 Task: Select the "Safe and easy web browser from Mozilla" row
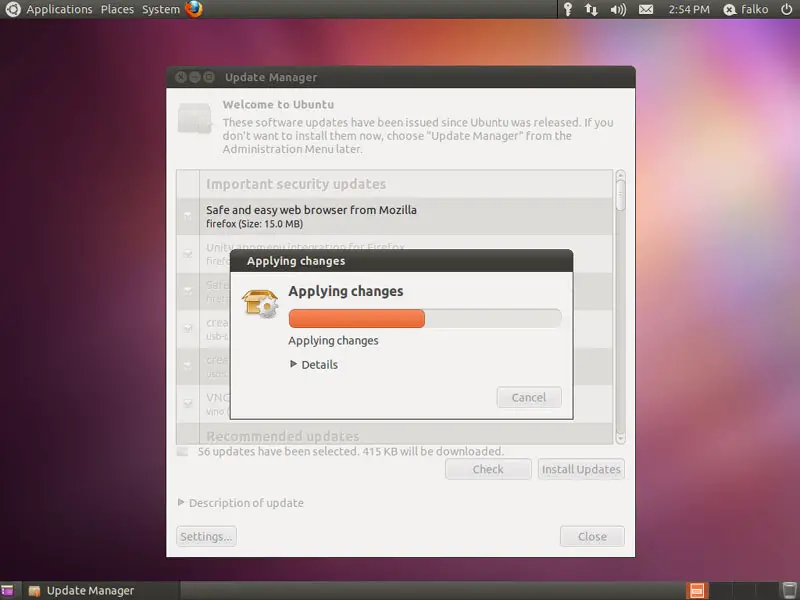coord(395,216)
